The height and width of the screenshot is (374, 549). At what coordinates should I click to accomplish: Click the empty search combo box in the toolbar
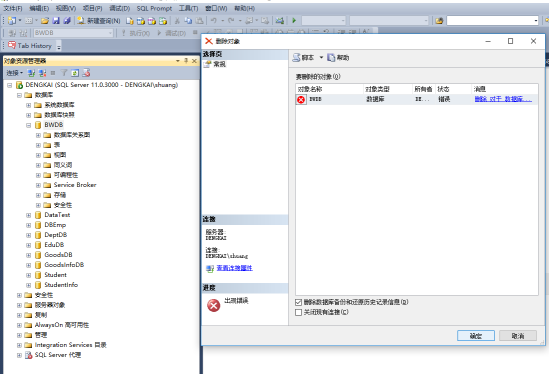(x=492, y=21)
